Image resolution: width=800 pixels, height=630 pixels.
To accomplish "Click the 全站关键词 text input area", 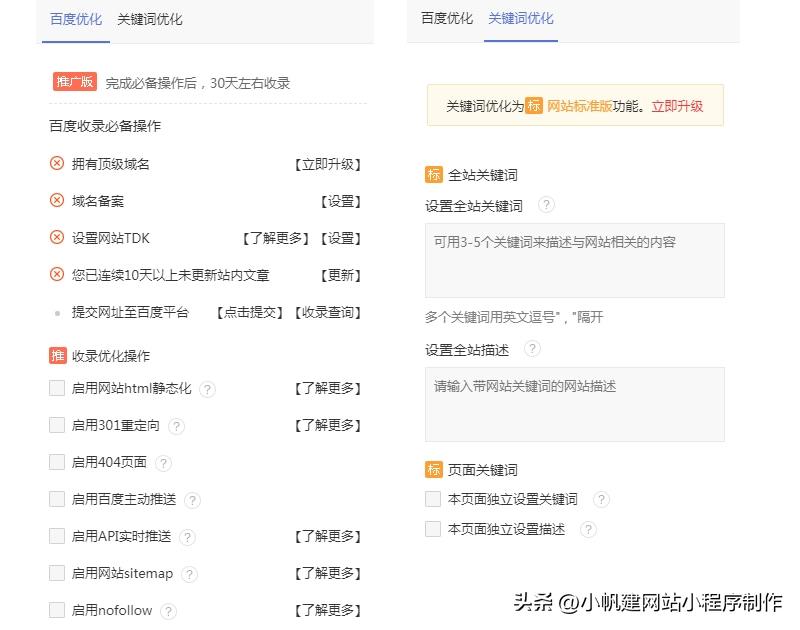I will click(574, 260).
